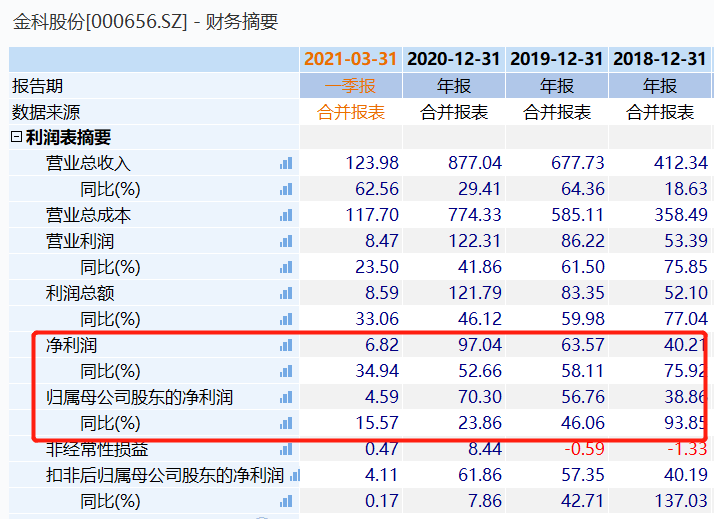Select the 2019-12-31 column header
Image resolution: width=714 pixels, height=519 pixels.
coord(556,59)
